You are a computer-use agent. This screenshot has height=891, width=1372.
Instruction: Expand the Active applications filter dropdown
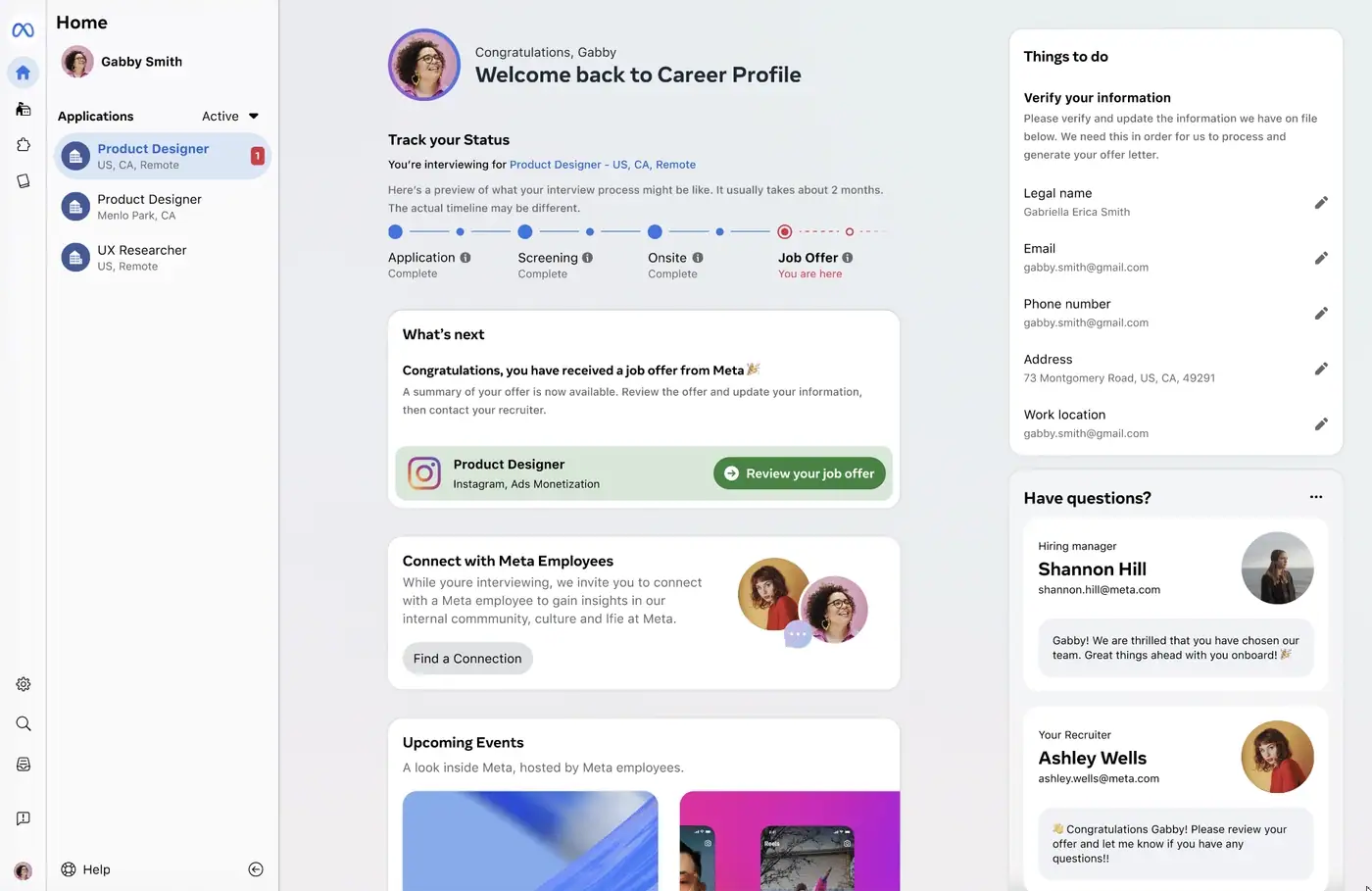click(x=230, y=116)
